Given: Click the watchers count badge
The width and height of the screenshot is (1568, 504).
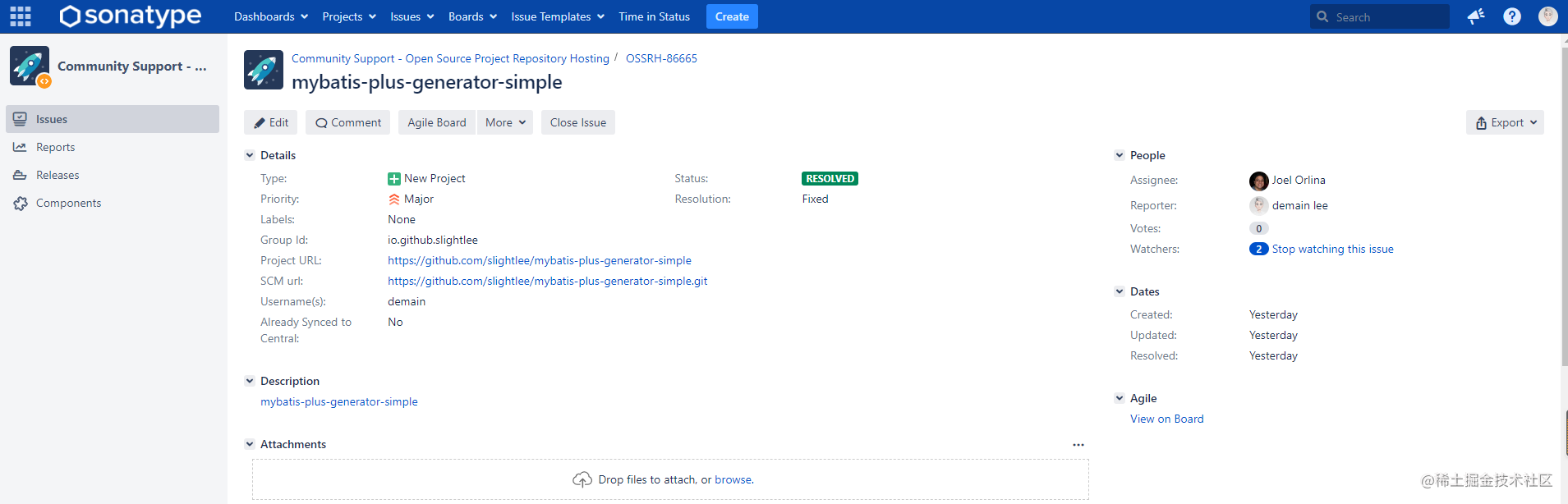Looking at the screenshot, I should click(x=1258, y=250).
